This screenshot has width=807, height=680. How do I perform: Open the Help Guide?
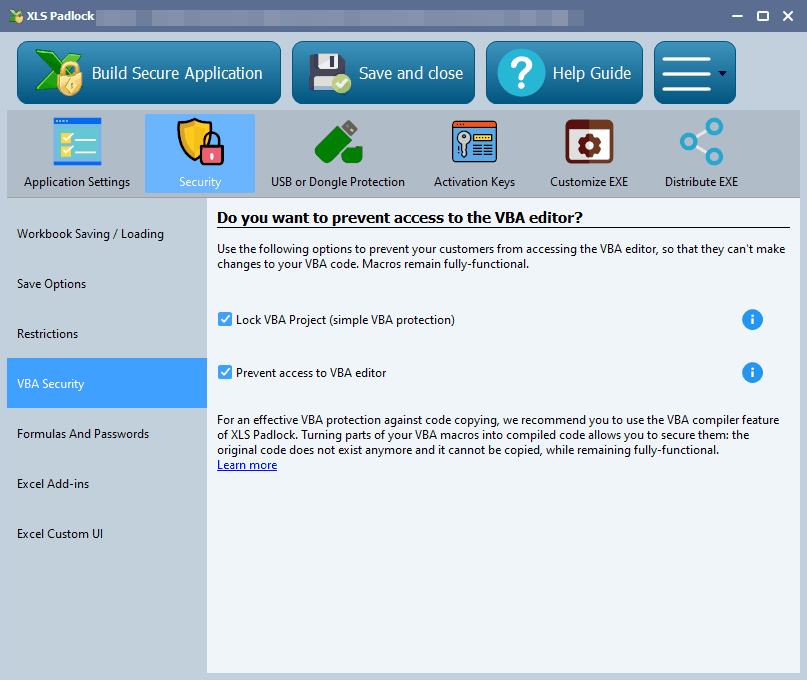564,73
